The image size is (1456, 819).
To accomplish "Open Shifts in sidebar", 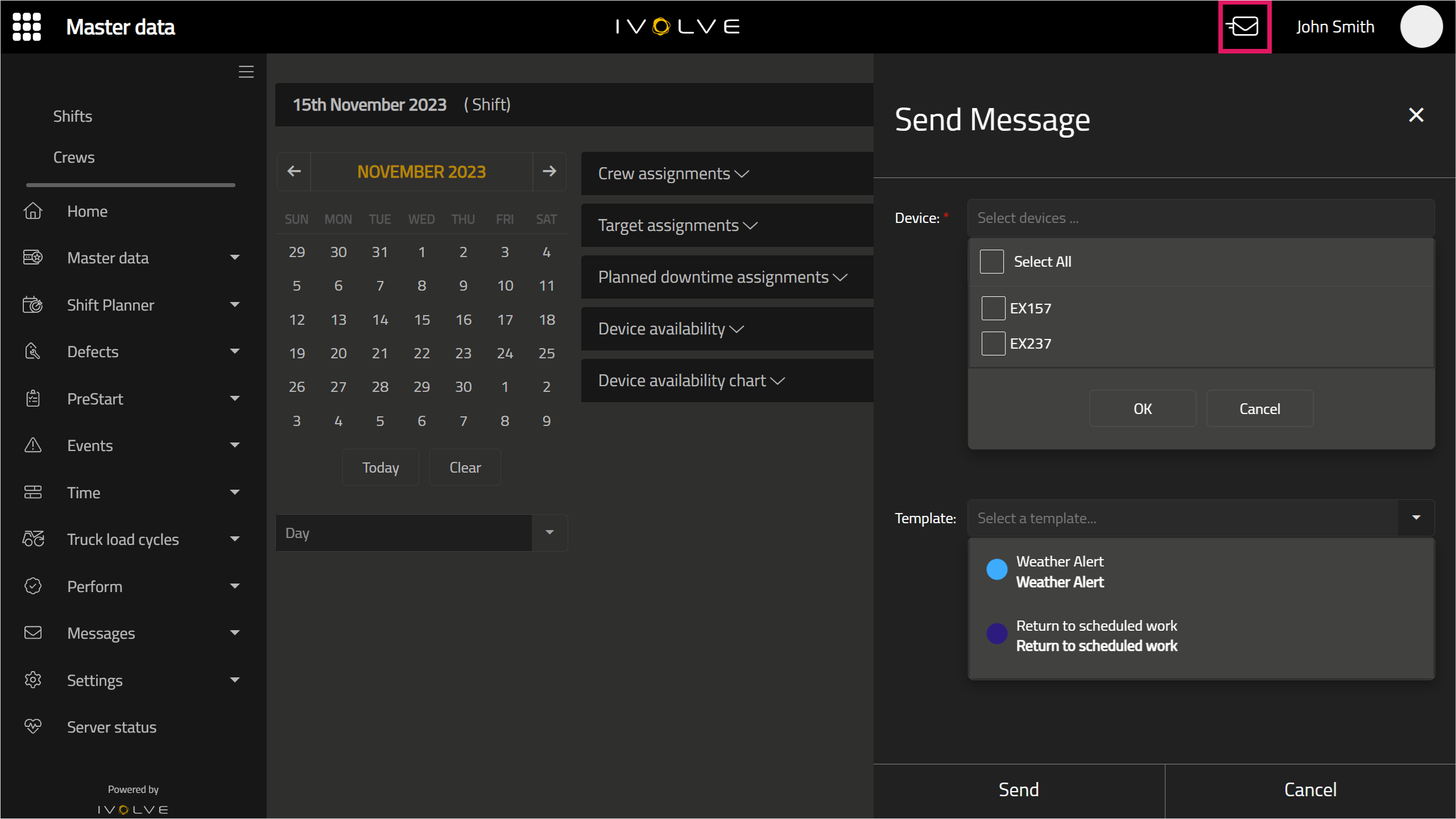I will coord(73,116).
